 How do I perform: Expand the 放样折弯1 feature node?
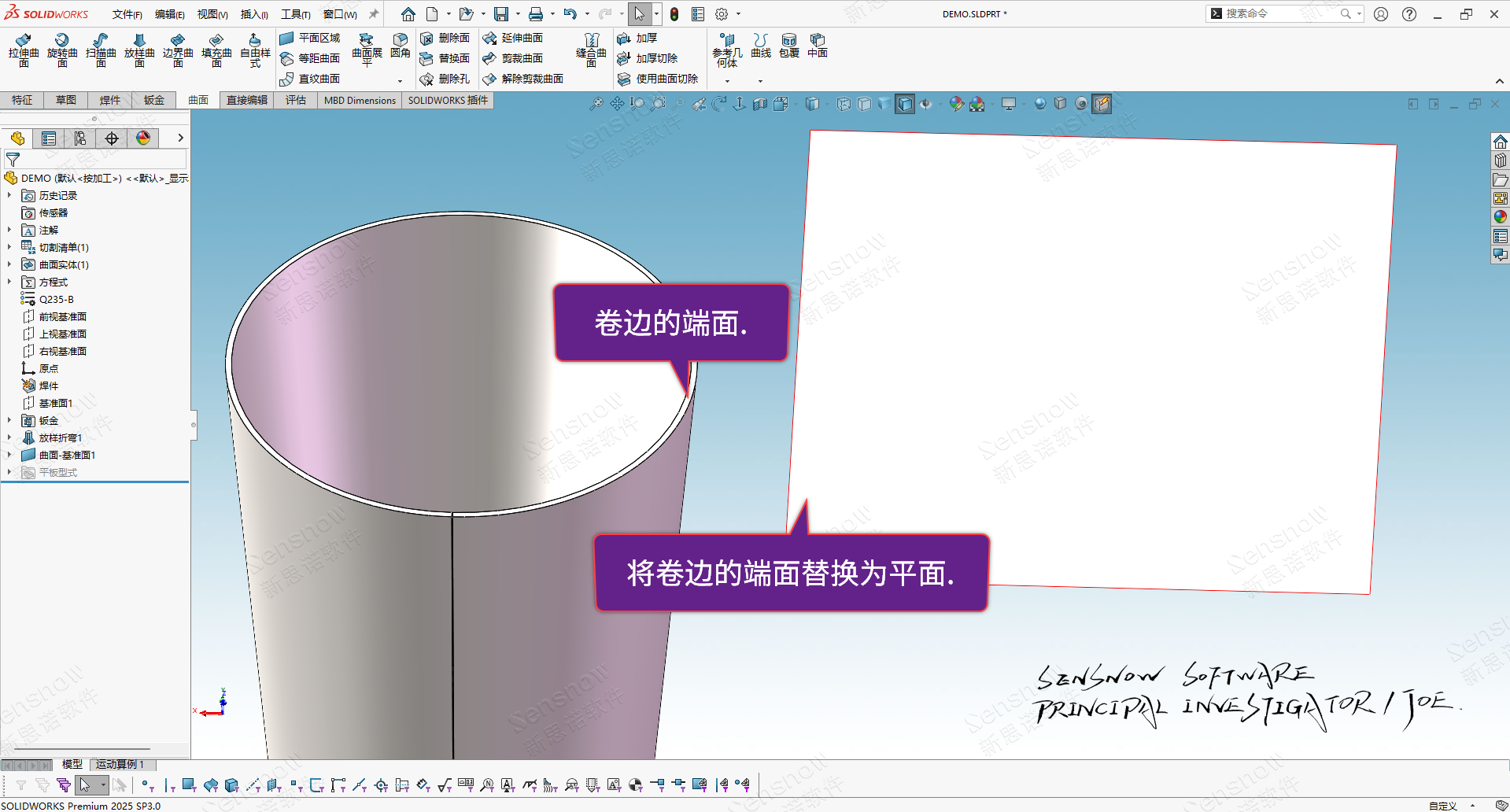click(x=9, y=438)
